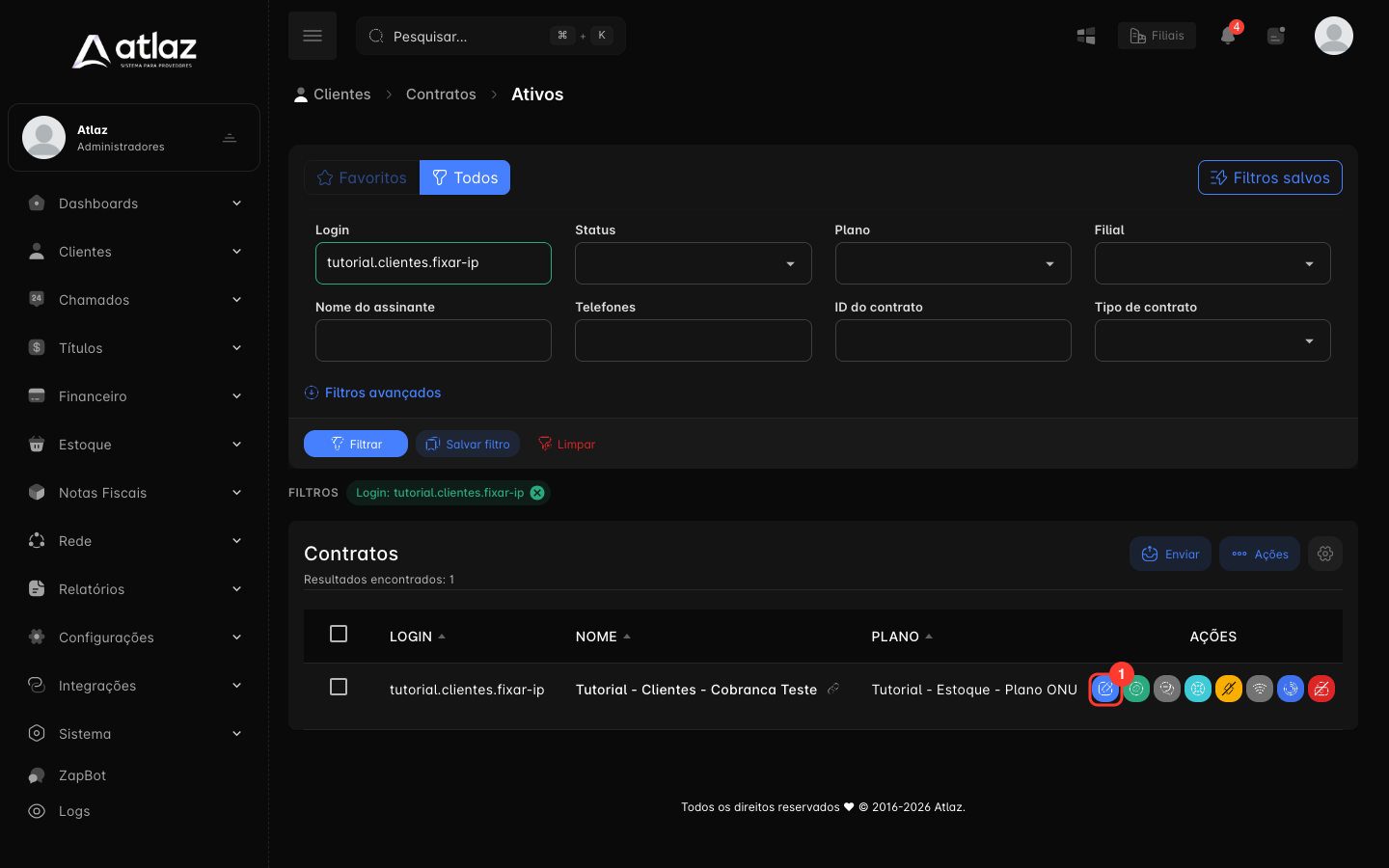Click the yellow disconnect action icon

1229,690
